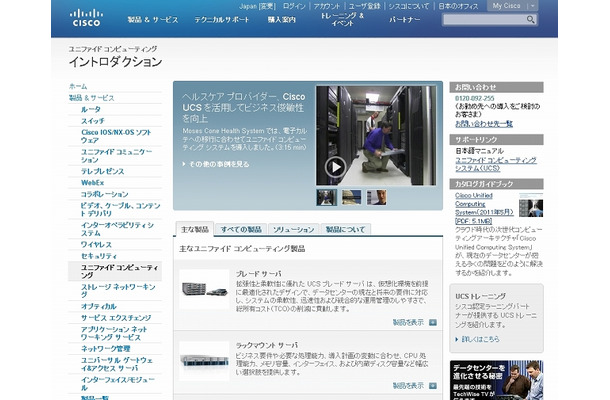Screen dimensions: 610x400
Task: Open トレーニング & イベント top menu
Action: [x=342, y=19]
